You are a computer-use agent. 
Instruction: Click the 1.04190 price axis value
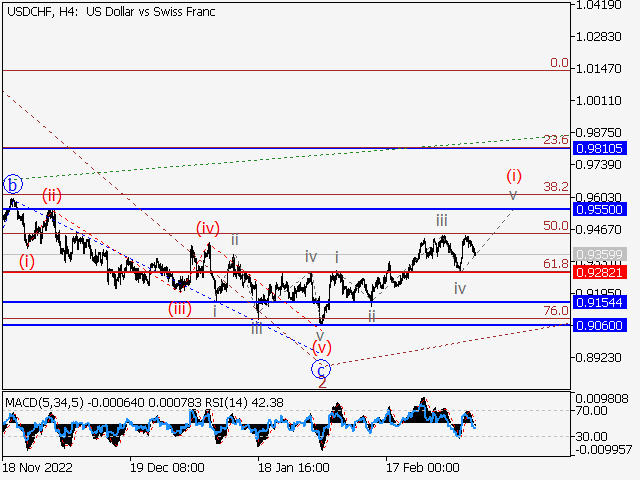598,5
